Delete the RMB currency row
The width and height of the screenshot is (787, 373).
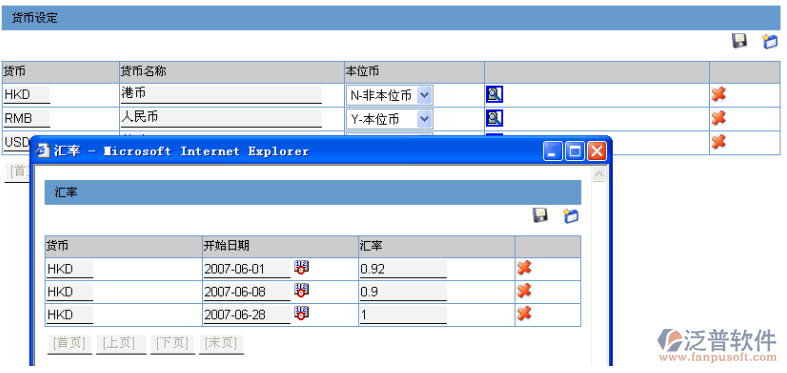coord(719,118)
